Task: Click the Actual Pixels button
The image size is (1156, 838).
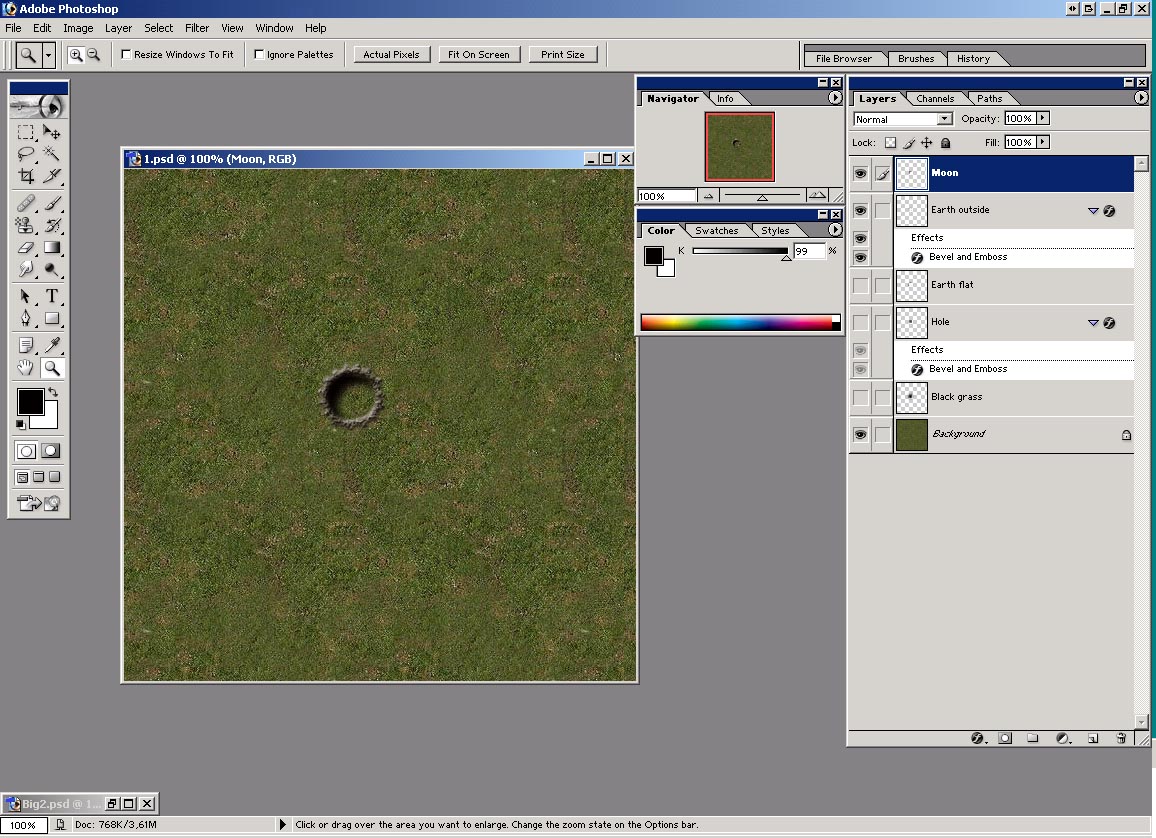Action: 391,55
